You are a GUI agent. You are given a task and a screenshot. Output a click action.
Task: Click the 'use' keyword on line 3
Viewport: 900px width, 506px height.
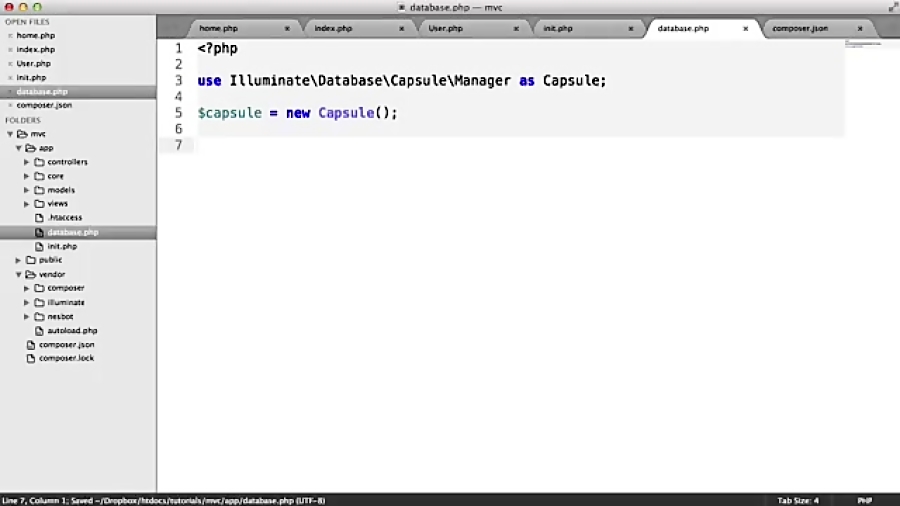pyautogui.click(x=210, y=81)
